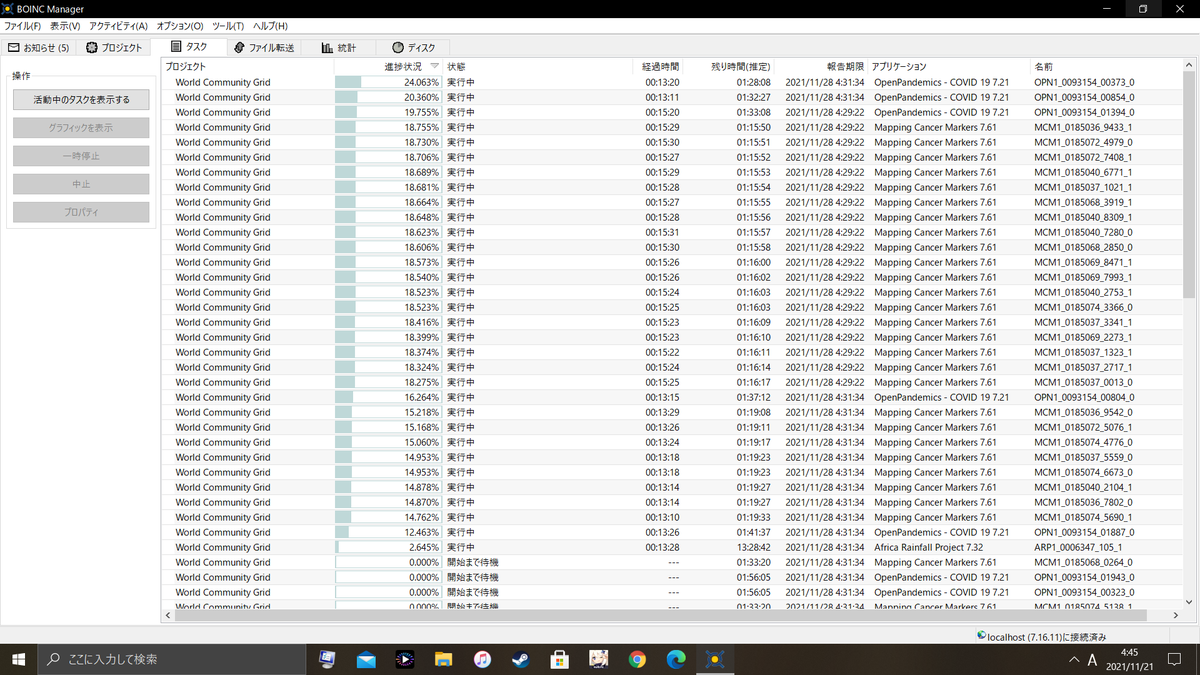The image size is (1200, 675).
Task: Click the 進捗状況 column sort arrow
Action: click(434, 67)
